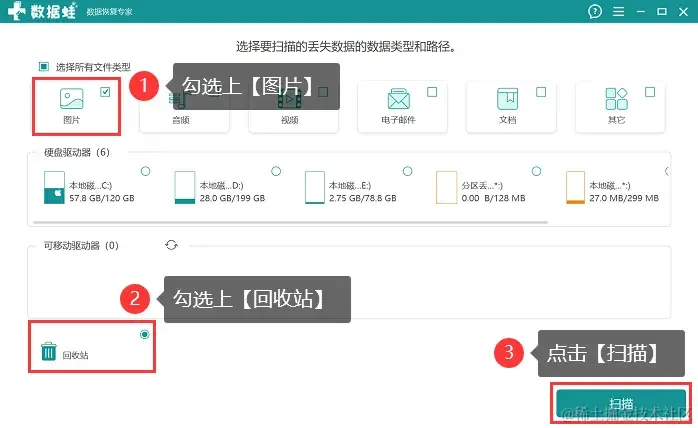Click the 电子邮件 label
698x428 pixels.
pyautogui.click(x=398, y=120)
